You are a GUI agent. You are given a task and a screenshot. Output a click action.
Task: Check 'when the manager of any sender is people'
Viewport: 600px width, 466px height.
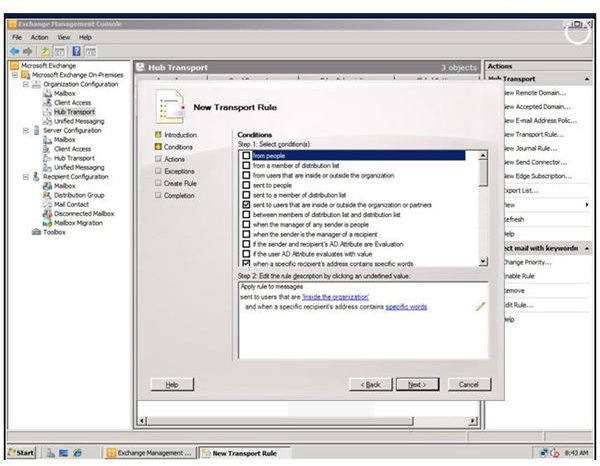[x=246, y=225]
